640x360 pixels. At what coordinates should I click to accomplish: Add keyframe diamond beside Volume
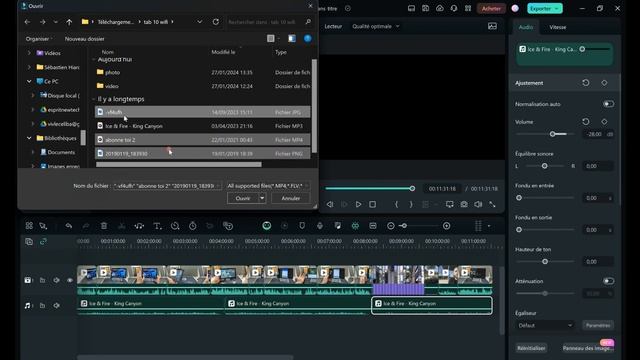pyautogui.click(x=604, y=122)
